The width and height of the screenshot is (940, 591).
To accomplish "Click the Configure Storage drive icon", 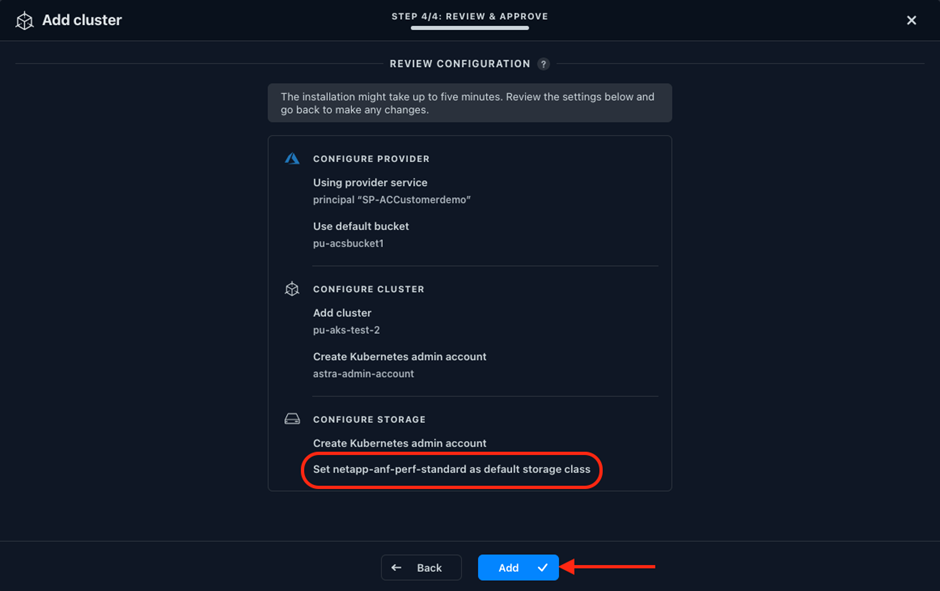I will tap(292, 419).
